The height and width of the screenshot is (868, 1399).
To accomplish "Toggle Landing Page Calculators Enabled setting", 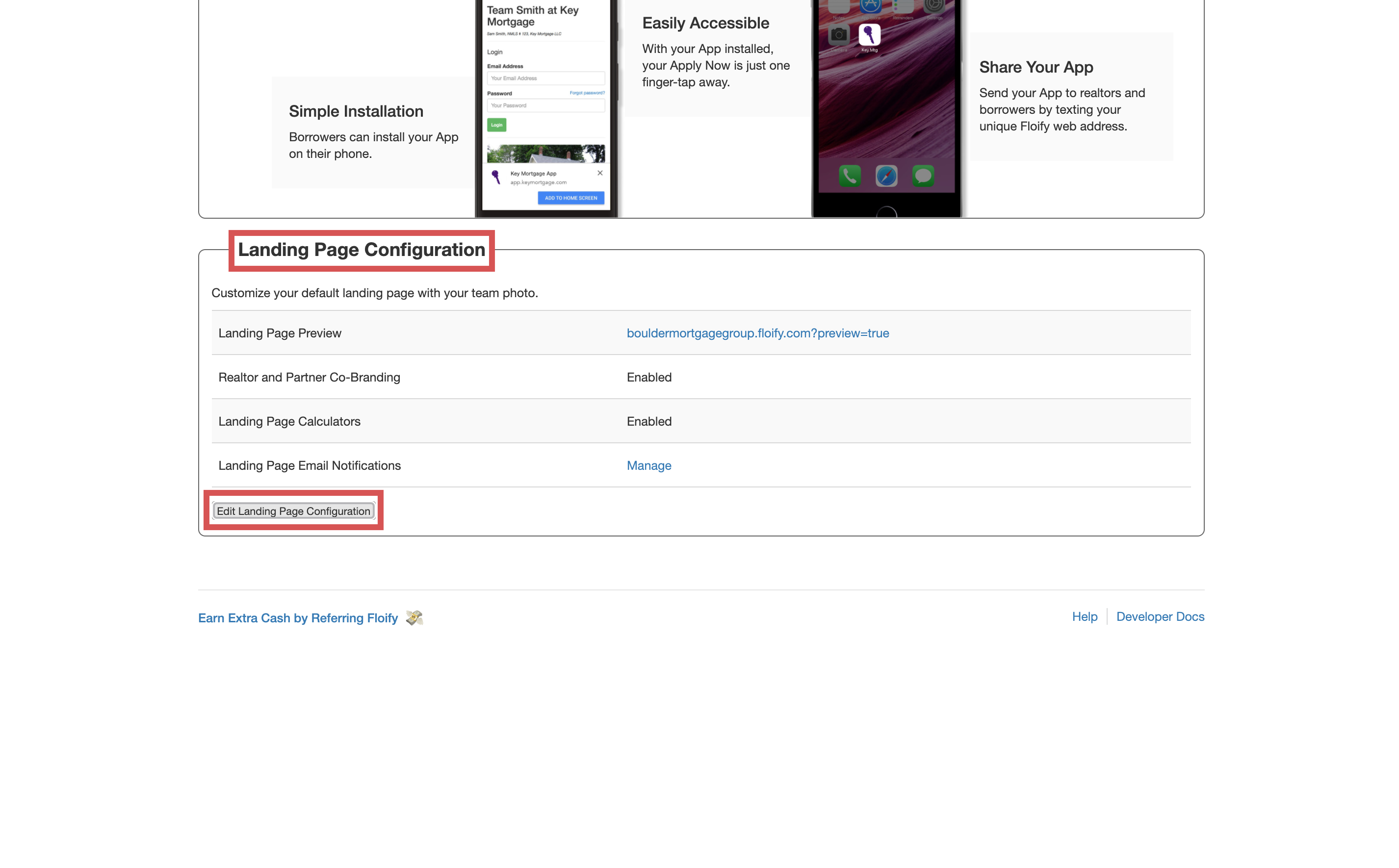I will (648, 421).
